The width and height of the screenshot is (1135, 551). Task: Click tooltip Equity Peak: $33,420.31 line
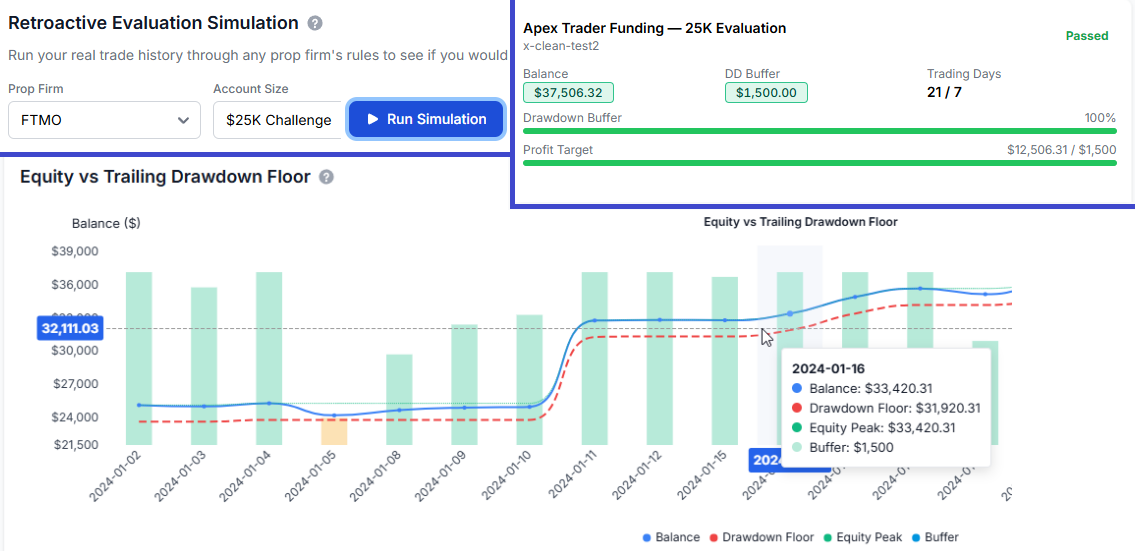pos(874,428)
